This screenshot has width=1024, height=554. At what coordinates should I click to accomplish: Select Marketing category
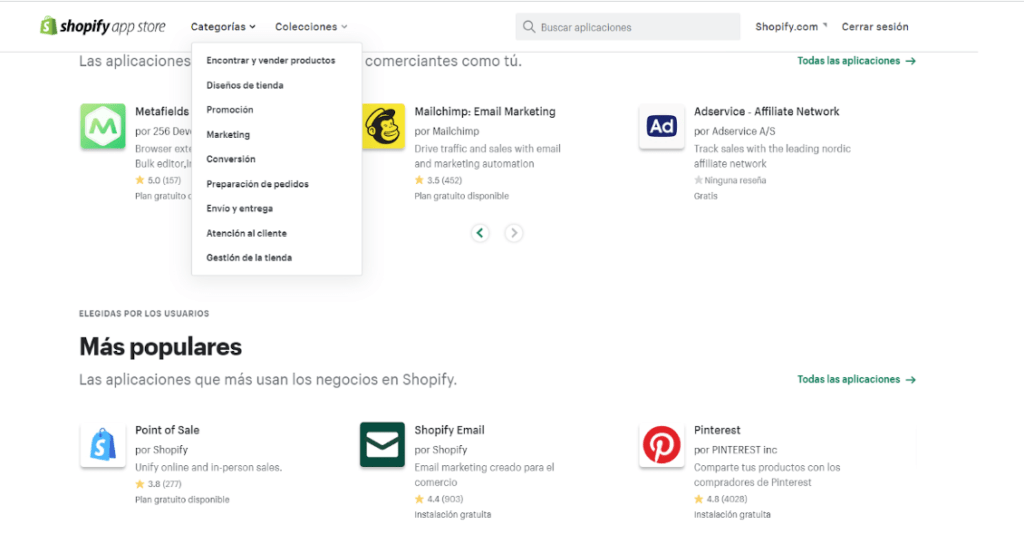tap(228, 135)
